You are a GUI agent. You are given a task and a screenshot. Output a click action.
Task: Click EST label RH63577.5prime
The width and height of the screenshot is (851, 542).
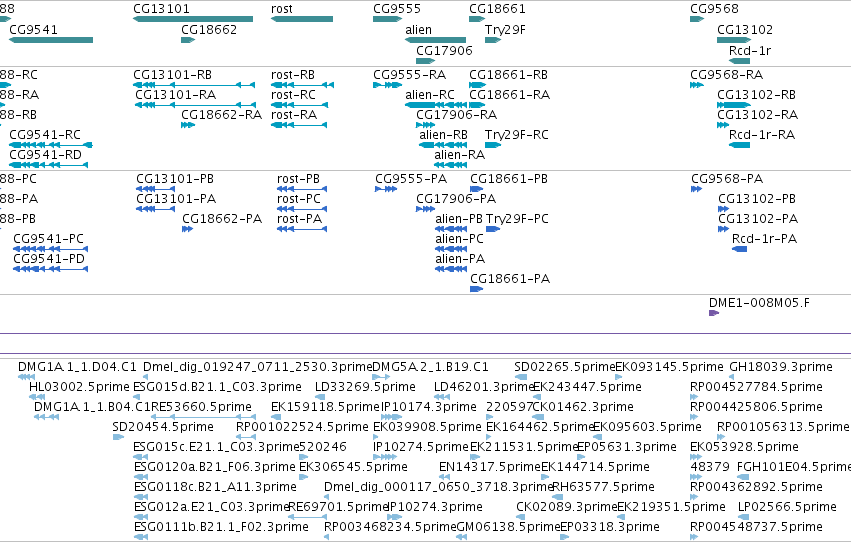coord(603,487)
